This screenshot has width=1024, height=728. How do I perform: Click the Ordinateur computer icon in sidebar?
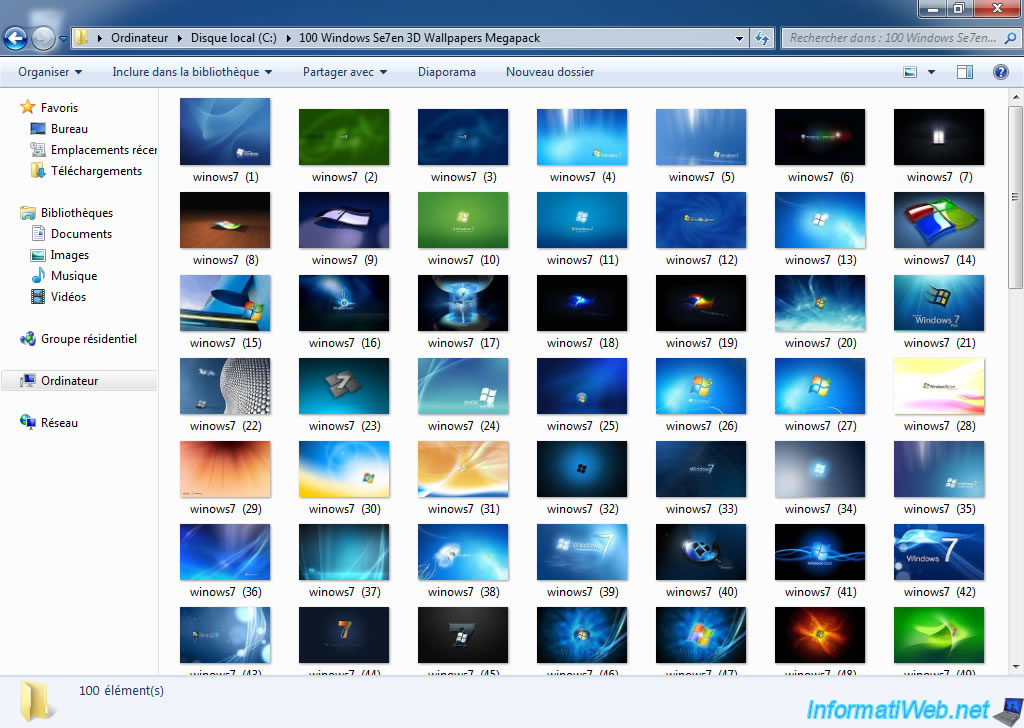pyautogui.click(x=27, y=380)
